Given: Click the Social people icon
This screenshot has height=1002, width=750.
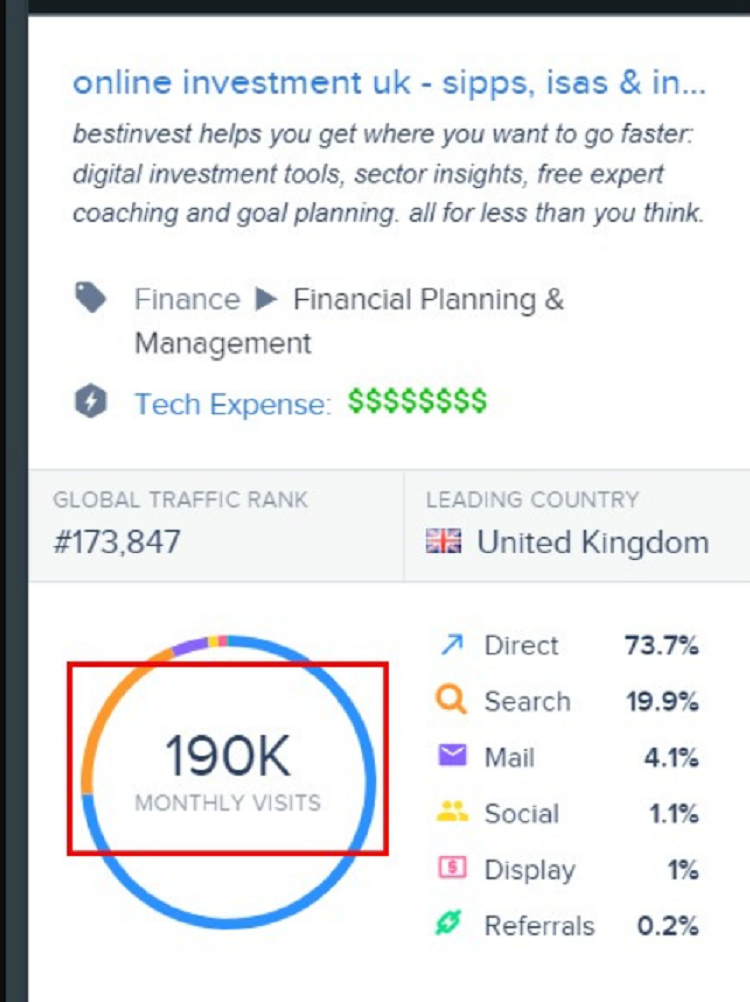Looking at the screenshot, I should coord(452,812).
